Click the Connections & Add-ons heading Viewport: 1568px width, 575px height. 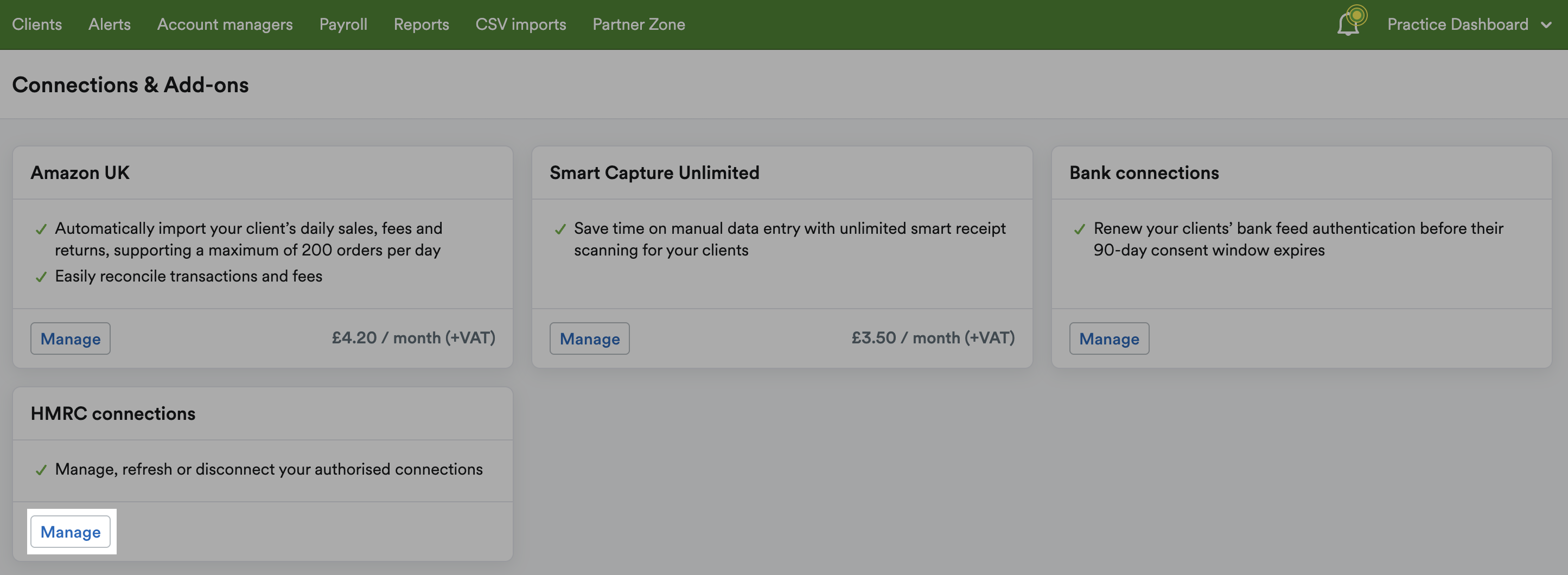(x=130, y=85)
